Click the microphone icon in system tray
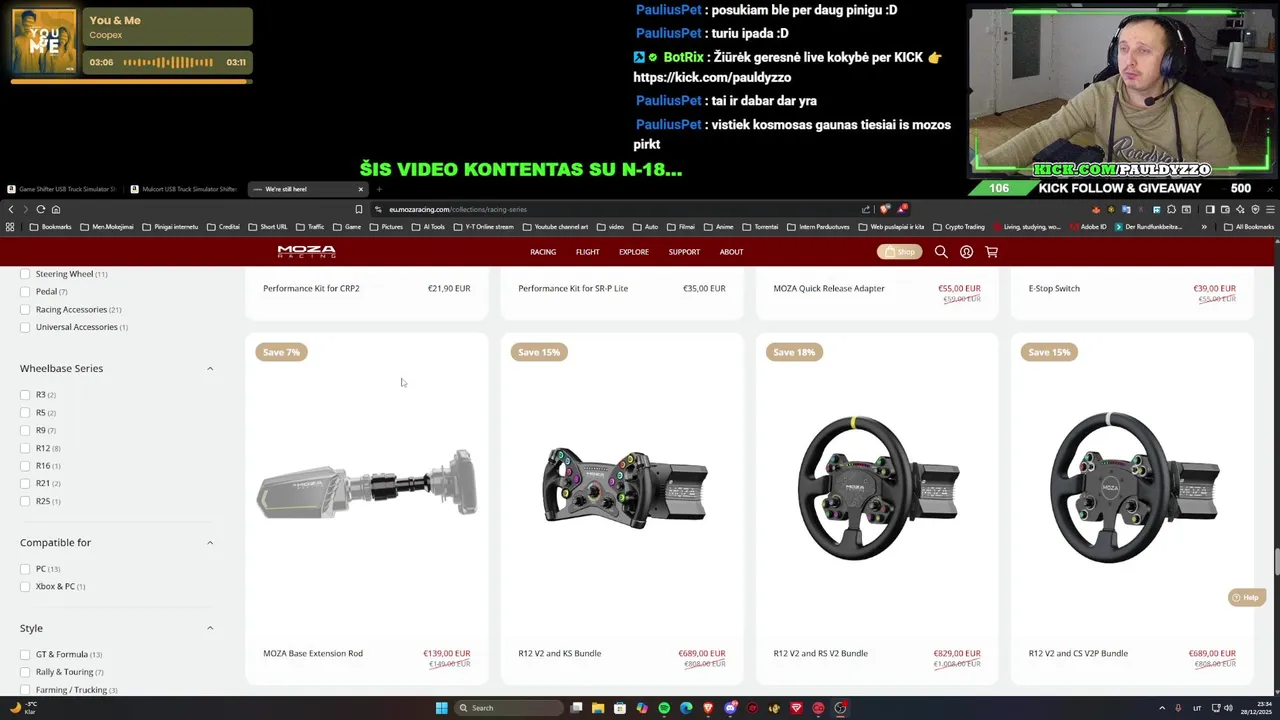Image resolution: width=1280 pixels, height=720 pixels. click(x=1178, y=708)
